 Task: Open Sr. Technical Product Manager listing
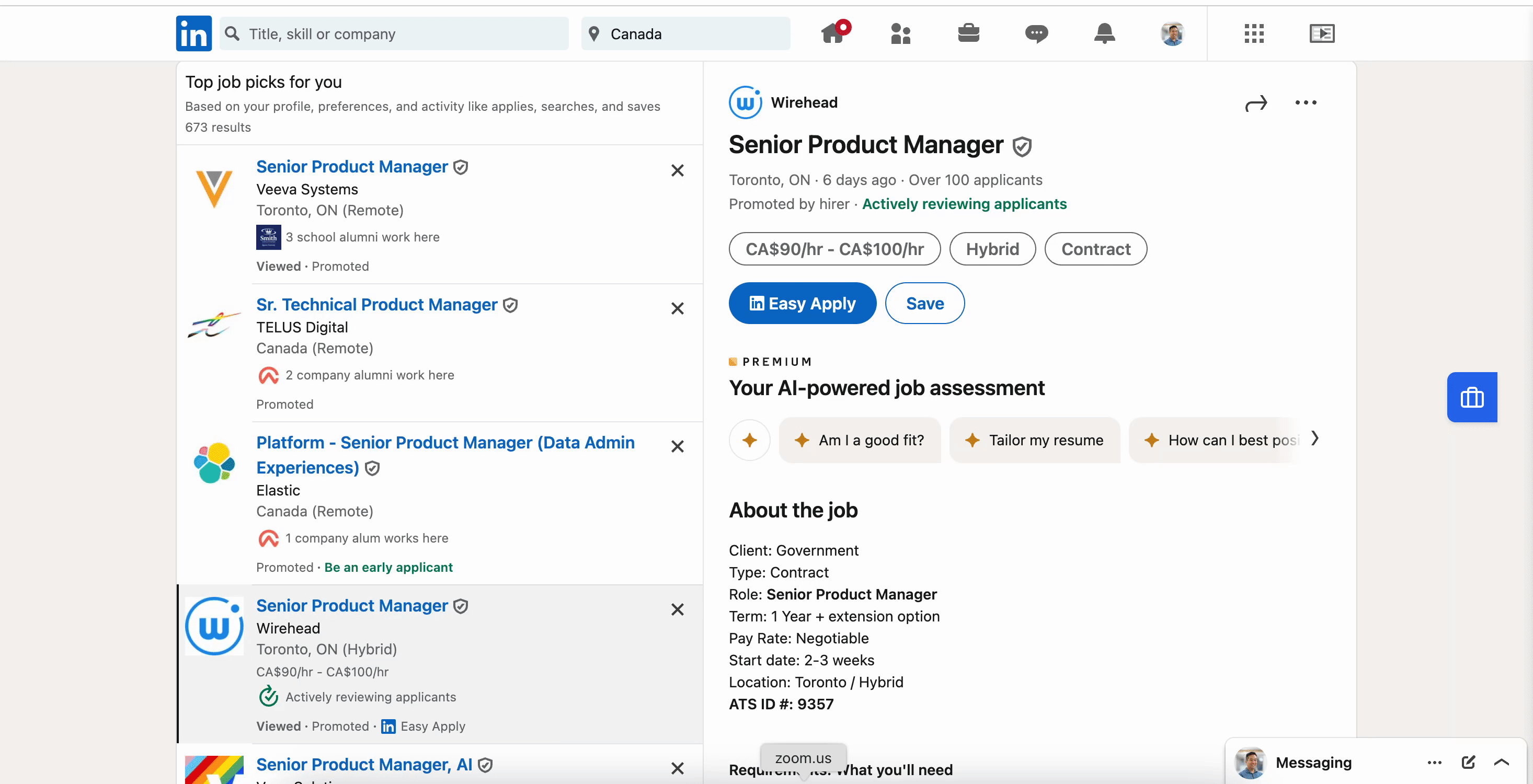376,305
